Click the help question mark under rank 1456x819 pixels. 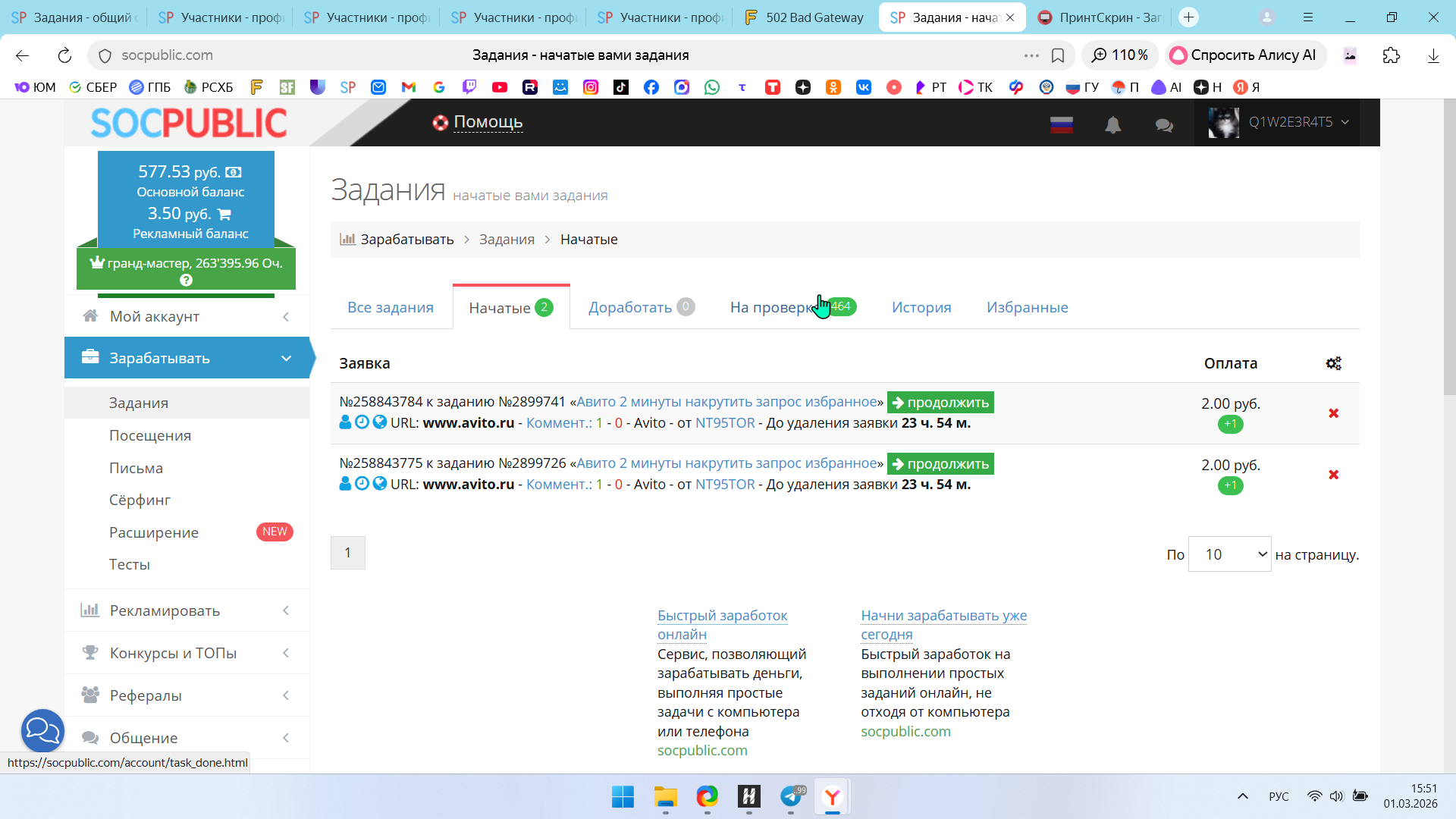(x=186, y=280)
